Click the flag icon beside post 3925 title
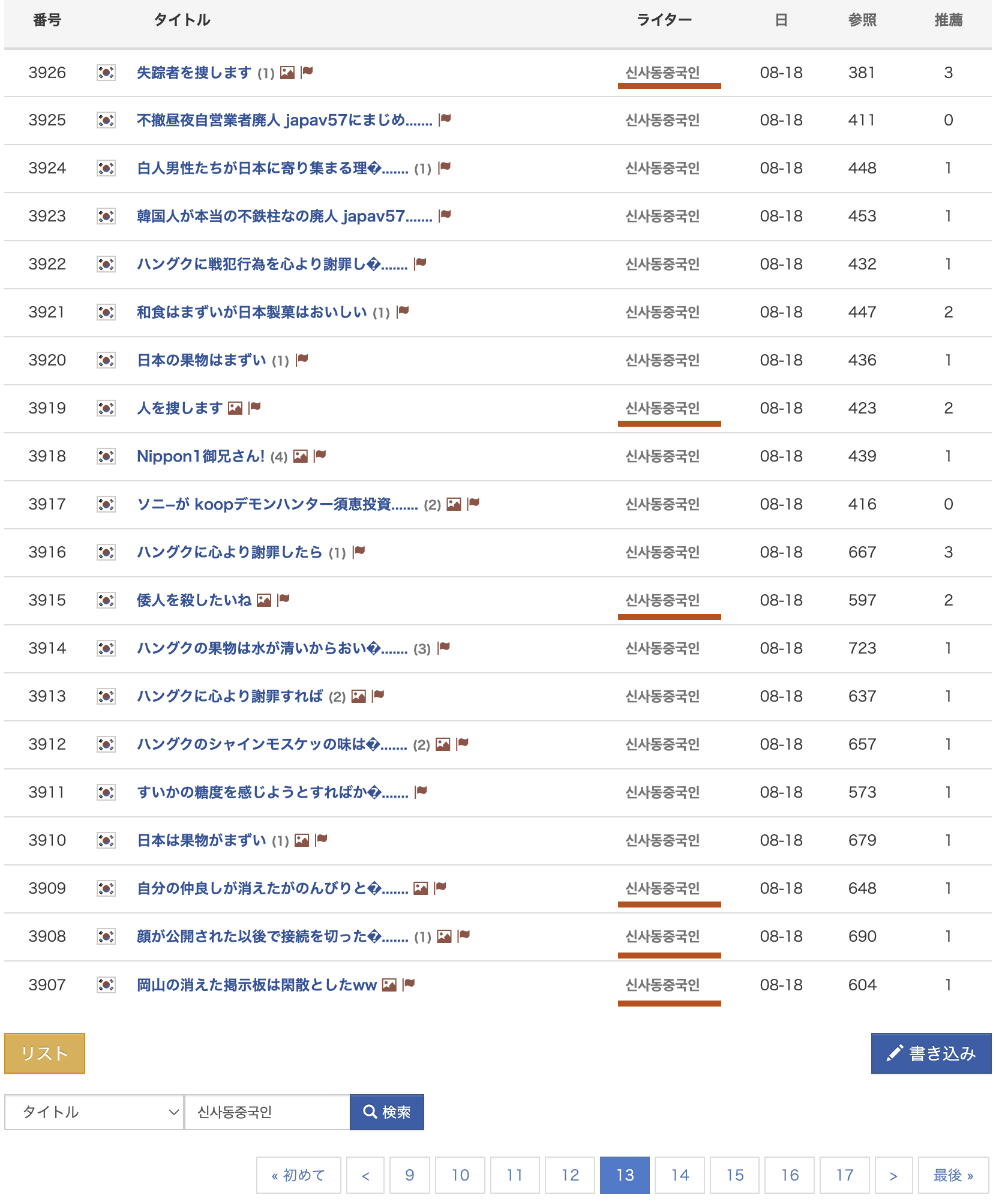Image resolution: width=996 pixels, height=1204 pixels. [x=445, y=119]
